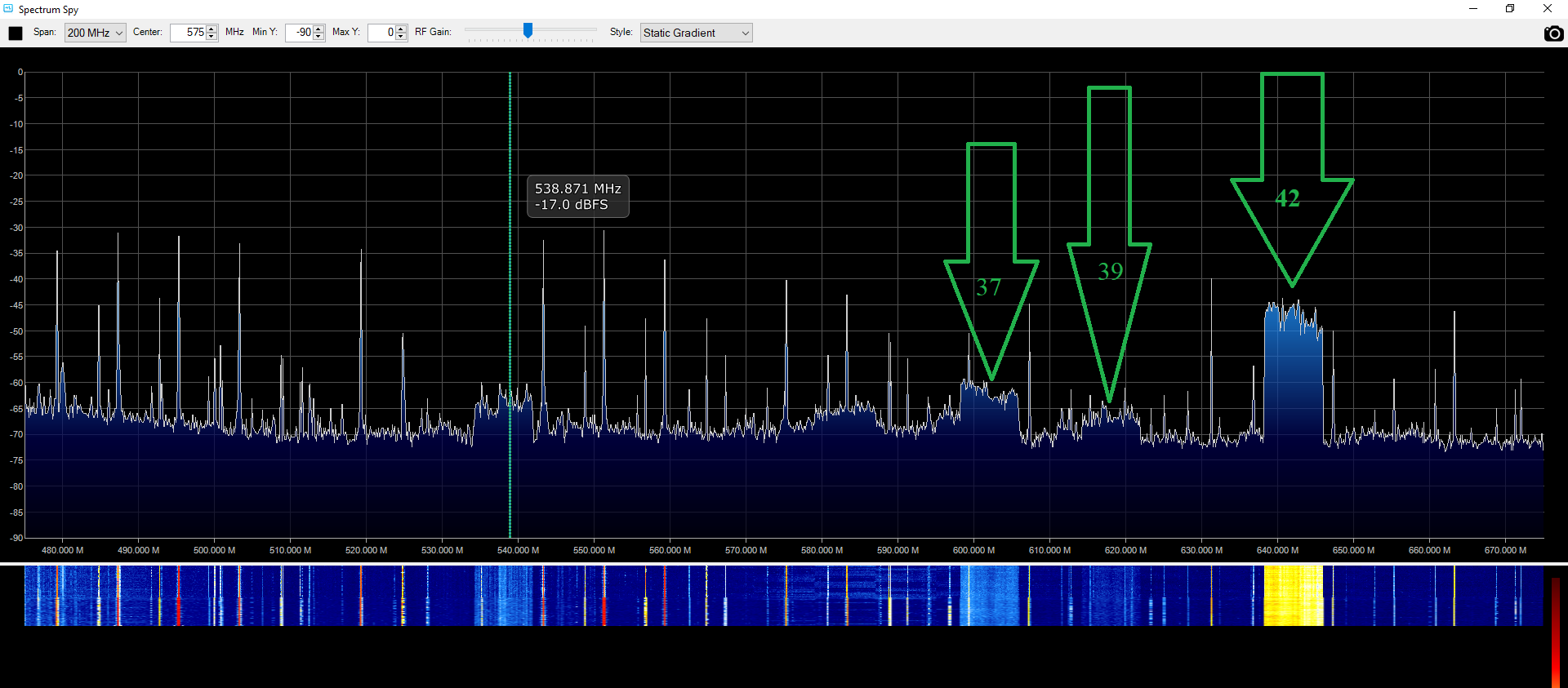
Task: Click the RF Gain slider handle
Action: click(x=528, y=30)
